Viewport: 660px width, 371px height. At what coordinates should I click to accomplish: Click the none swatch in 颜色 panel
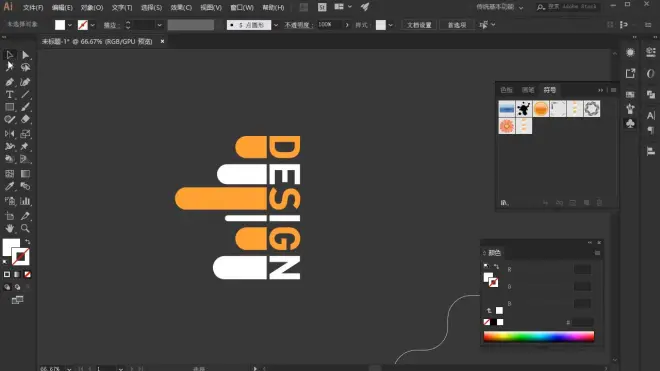tap(487, 322)
